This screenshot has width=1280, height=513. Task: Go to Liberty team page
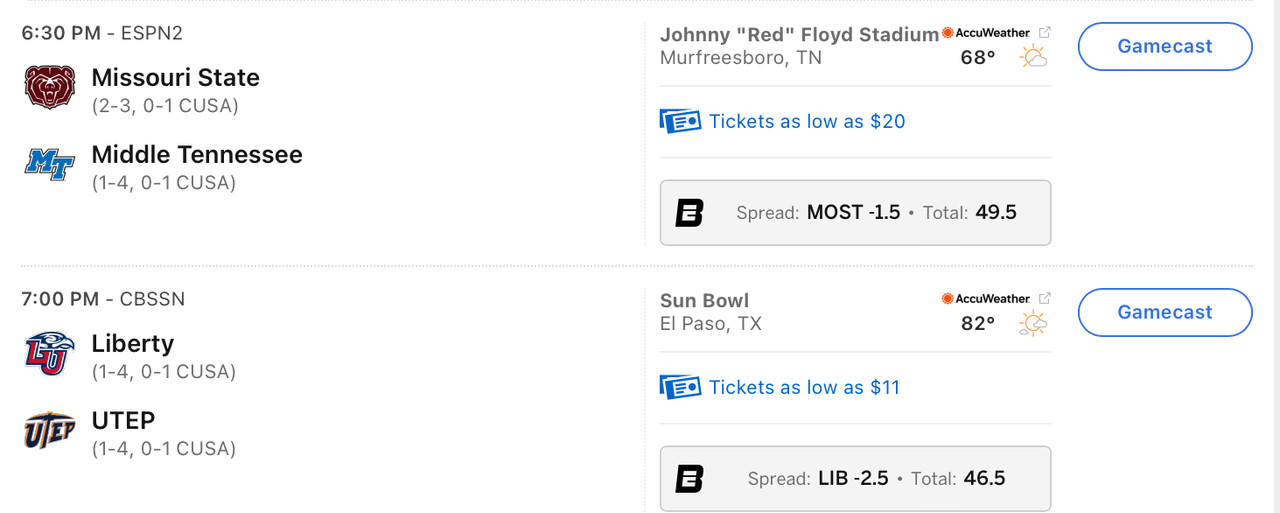point(132,344)
